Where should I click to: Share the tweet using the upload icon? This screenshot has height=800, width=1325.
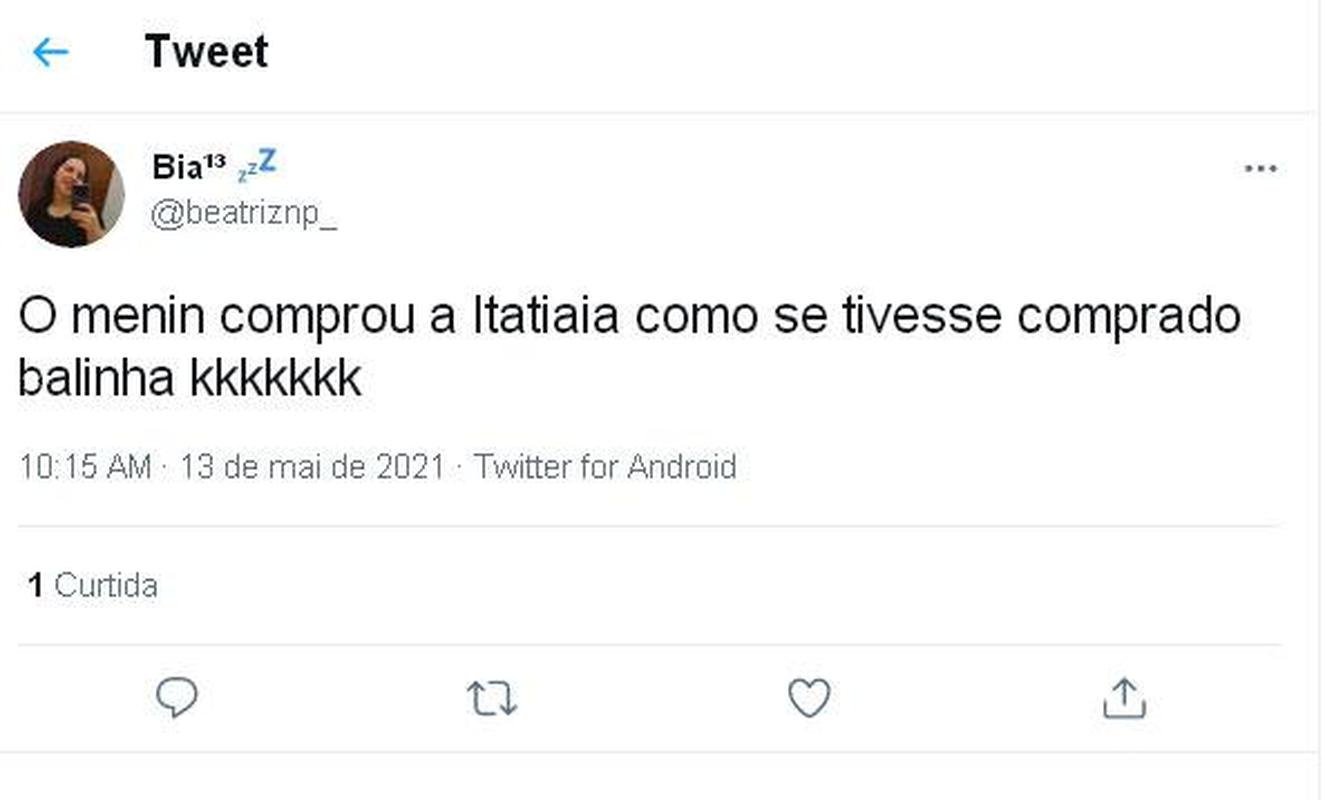[x=1123, y=698]
